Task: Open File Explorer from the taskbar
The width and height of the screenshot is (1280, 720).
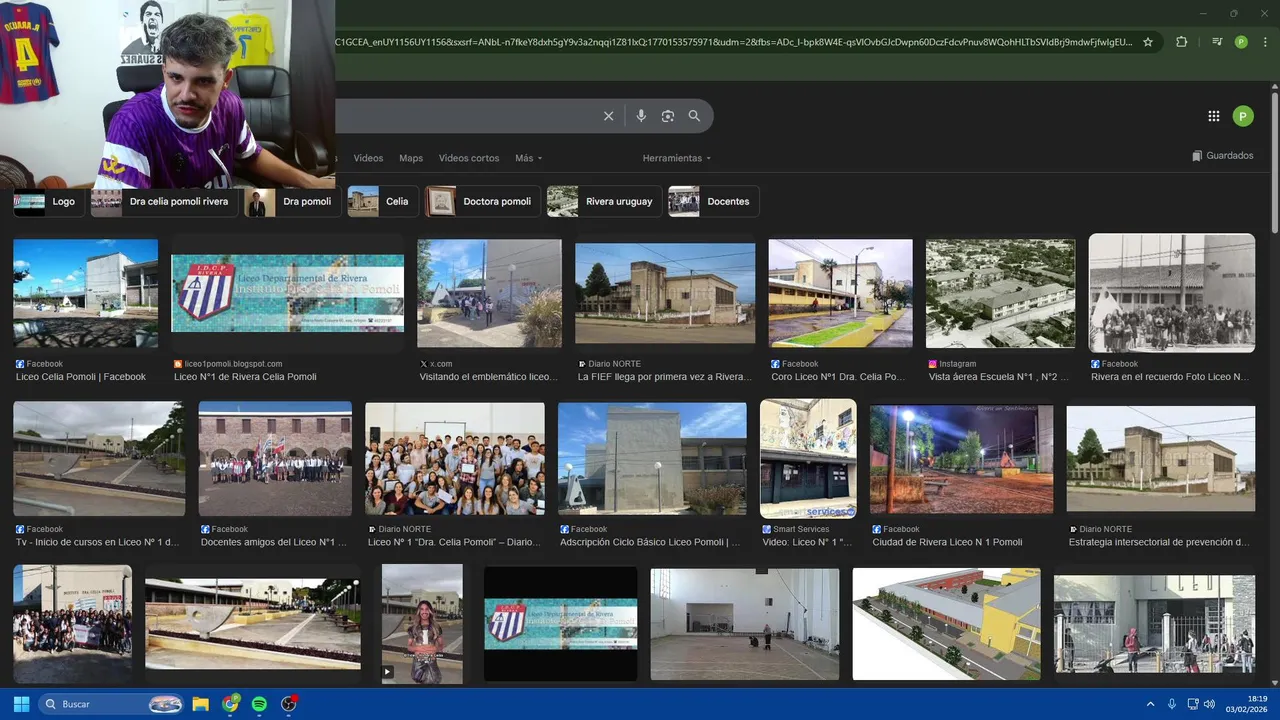Action: tap(200, 704)
